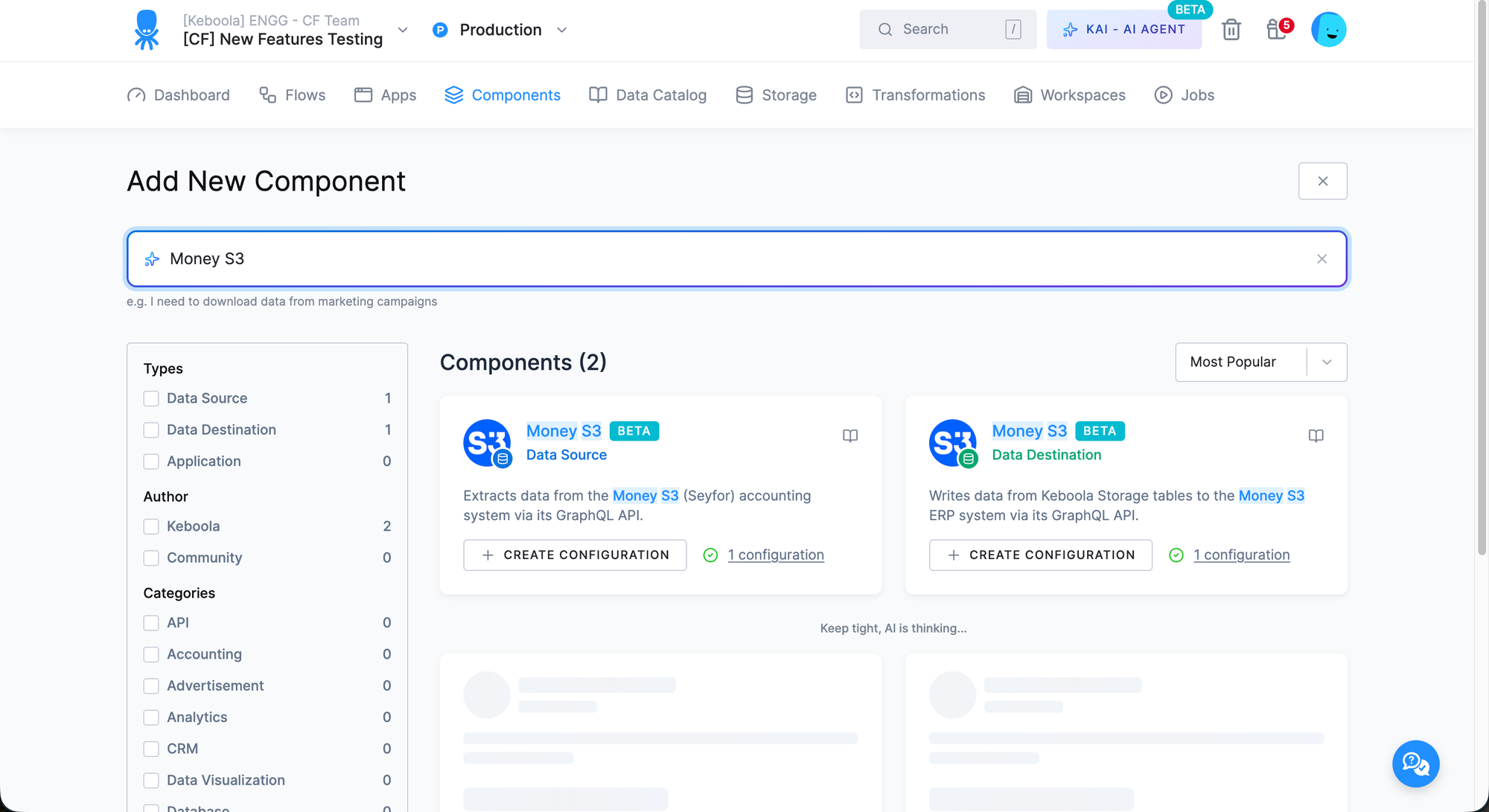The width and height of the screenshot is (1489, 812).
Task: Open Money S3 Data Source title link
Action: (564, 432)
